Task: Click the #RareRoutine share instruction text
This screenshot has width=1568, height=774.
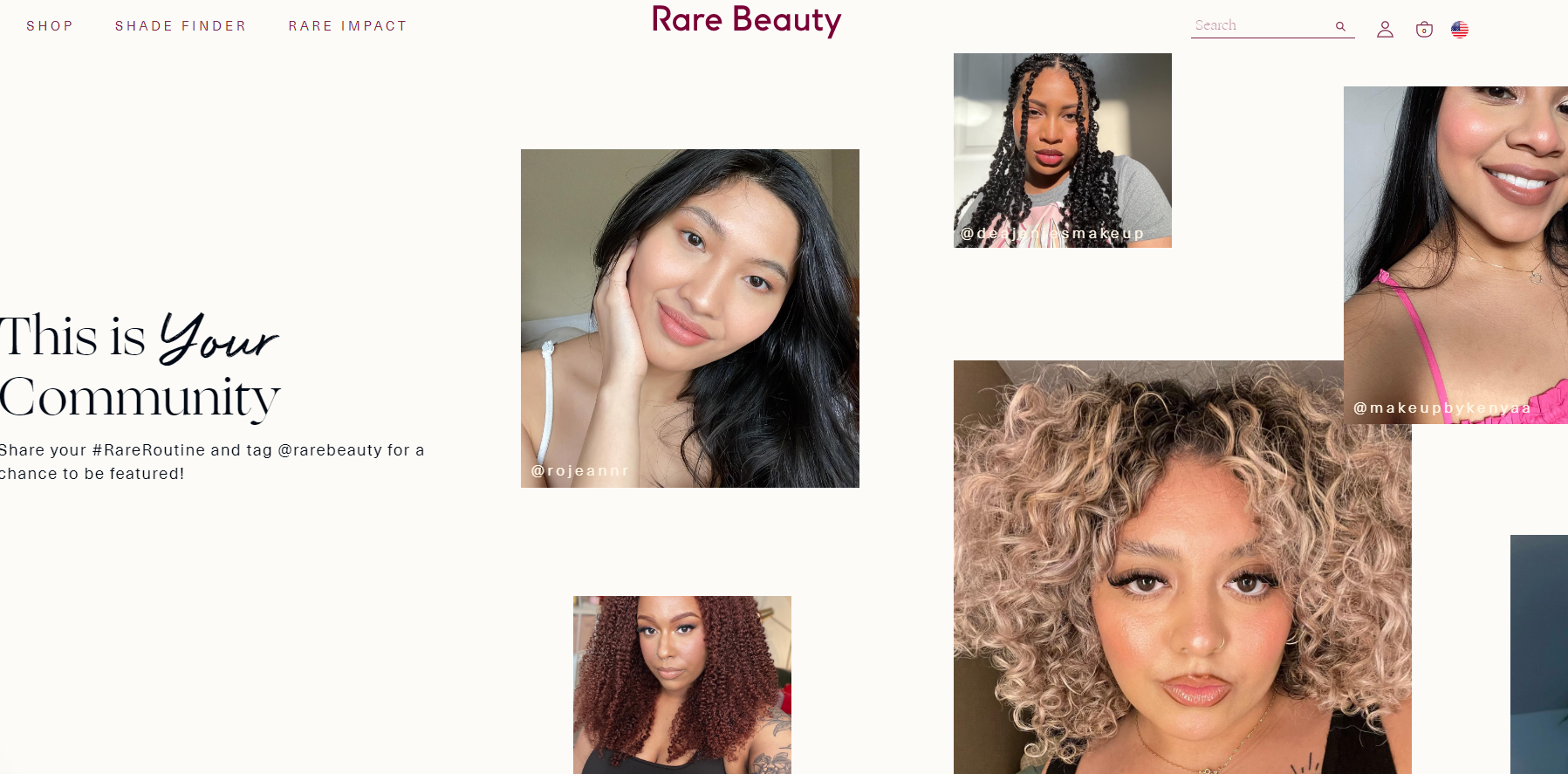Action: [212, 462]
